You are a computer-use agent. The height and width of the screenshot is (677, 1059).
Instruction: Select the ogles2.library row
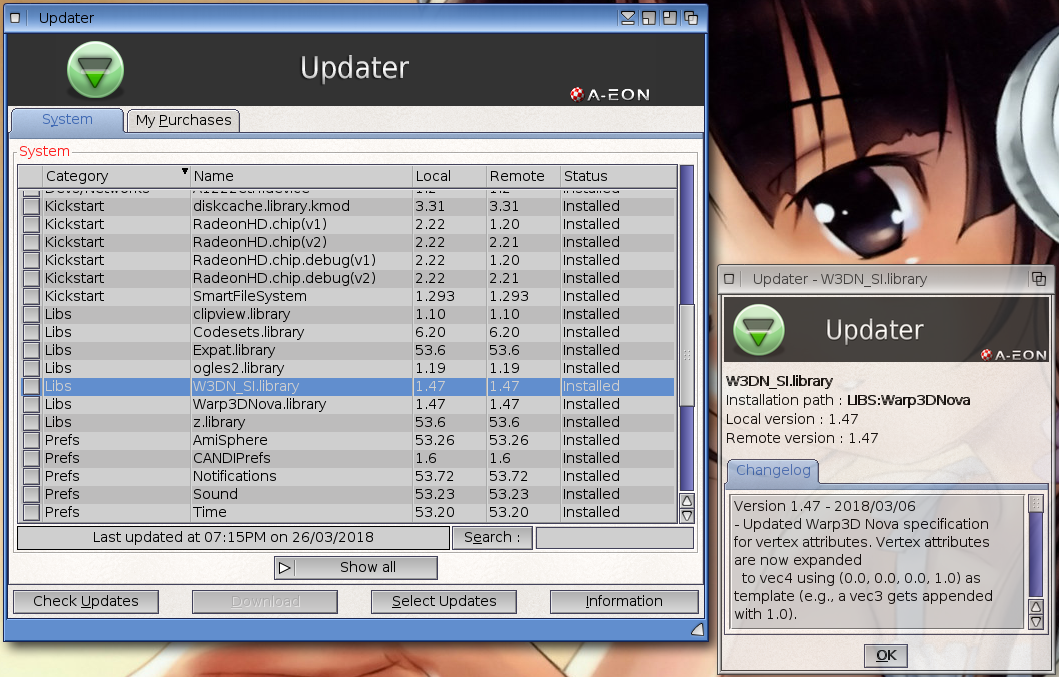coord(347,368)
